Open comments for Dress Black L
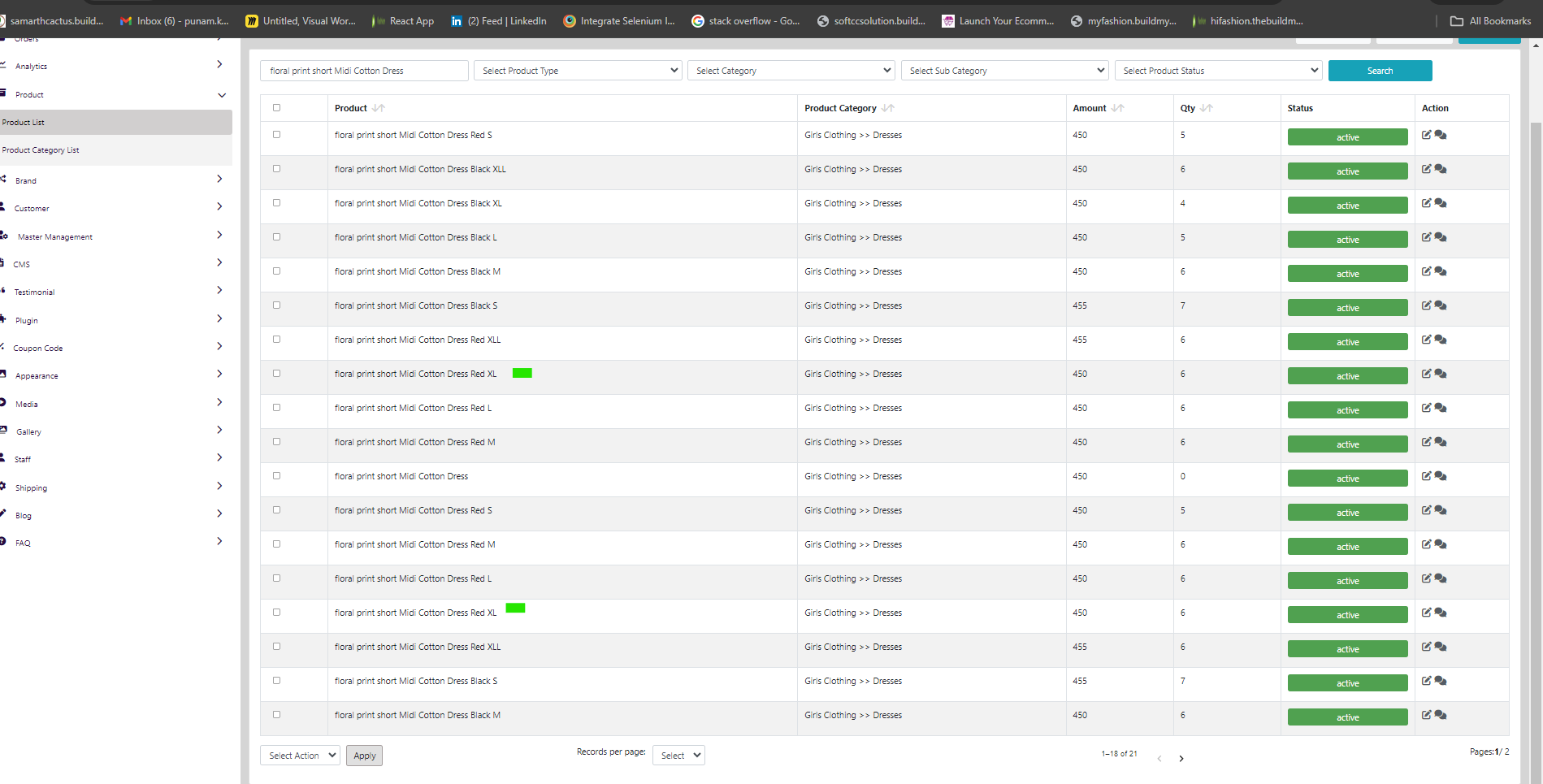The image size is (1543, 784). [1441, 237]
